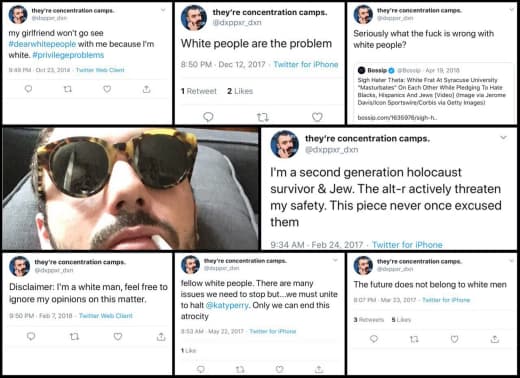Open 'Twitter for iPhone' link on Dec 12 tweet
Image resolution: width=520 pixels, height=378 pixels.
pyautogui.click(x=306, y=64)
